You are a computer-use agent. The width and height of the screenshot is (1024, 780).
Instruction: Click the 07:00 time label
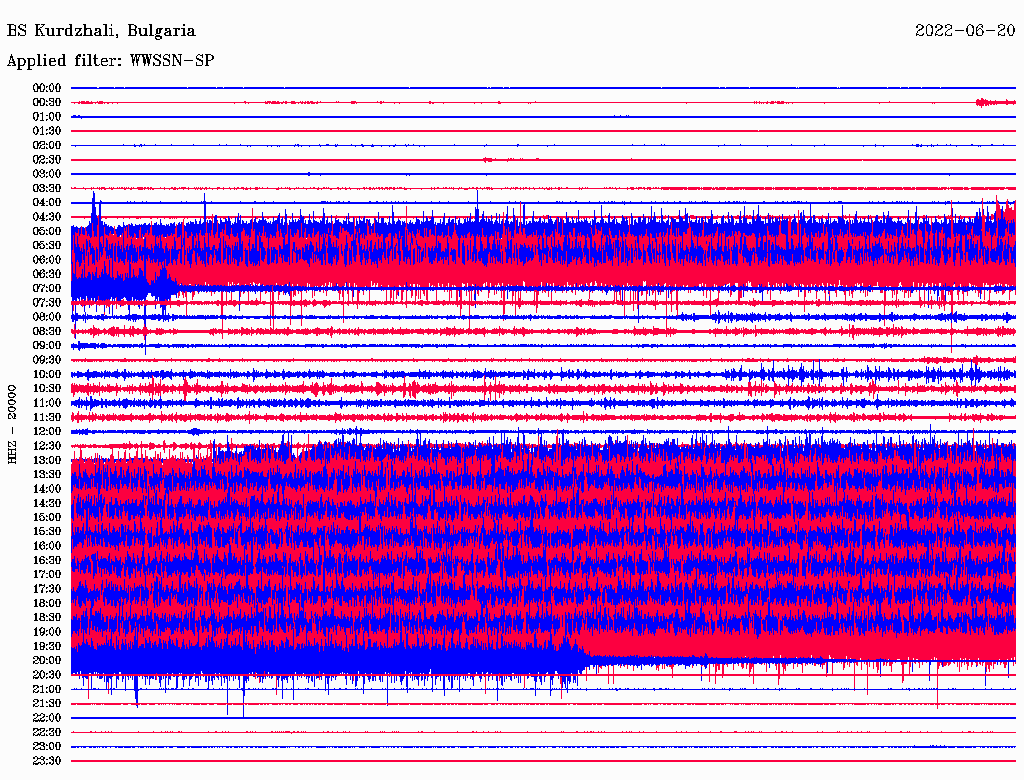pyautogui.click(x=47, y=288)
